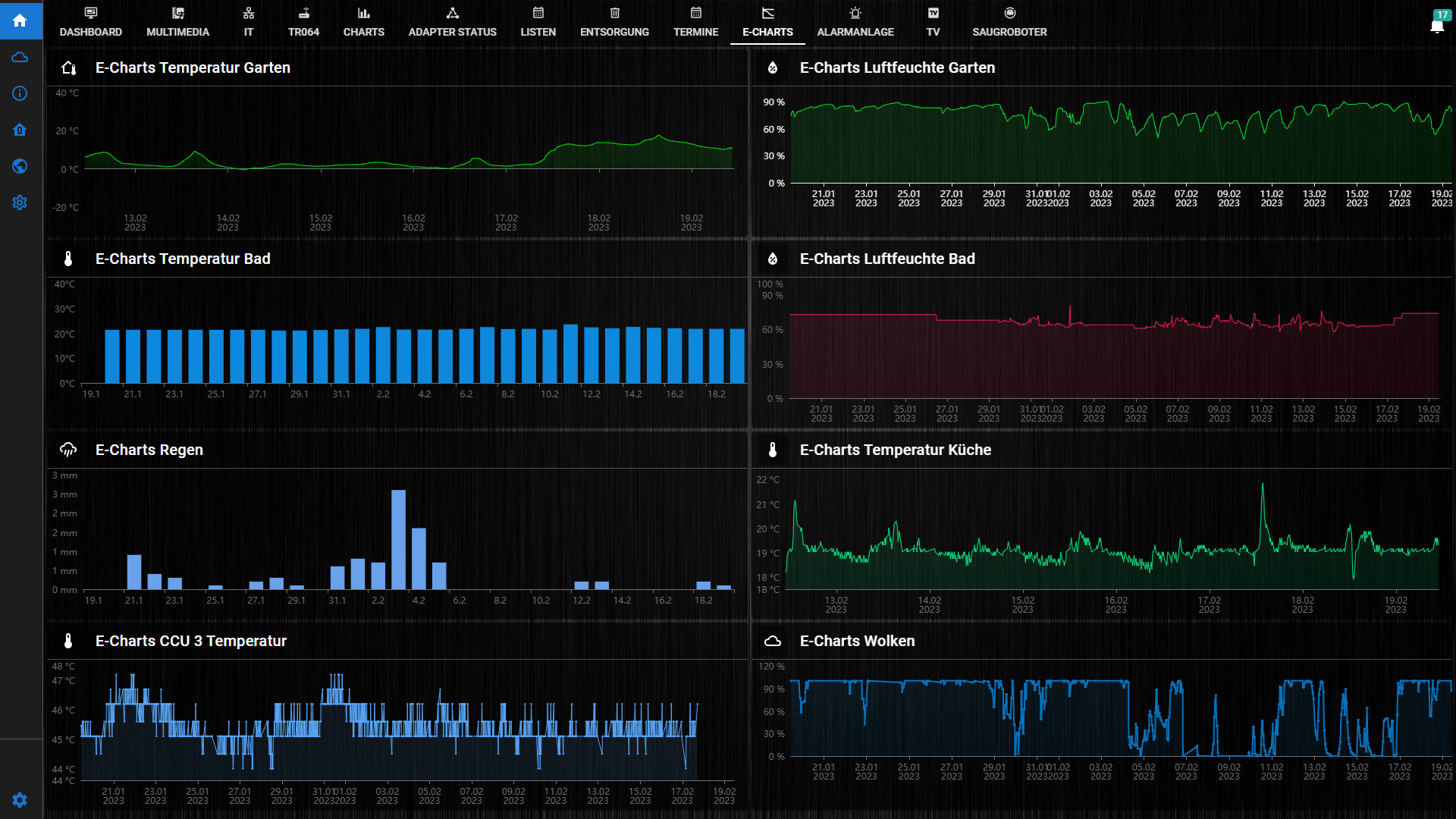Click the E-Charts CCU 3 Temperatur title
The width and height of the screenshot is (1456, 819).
[191, 641]
